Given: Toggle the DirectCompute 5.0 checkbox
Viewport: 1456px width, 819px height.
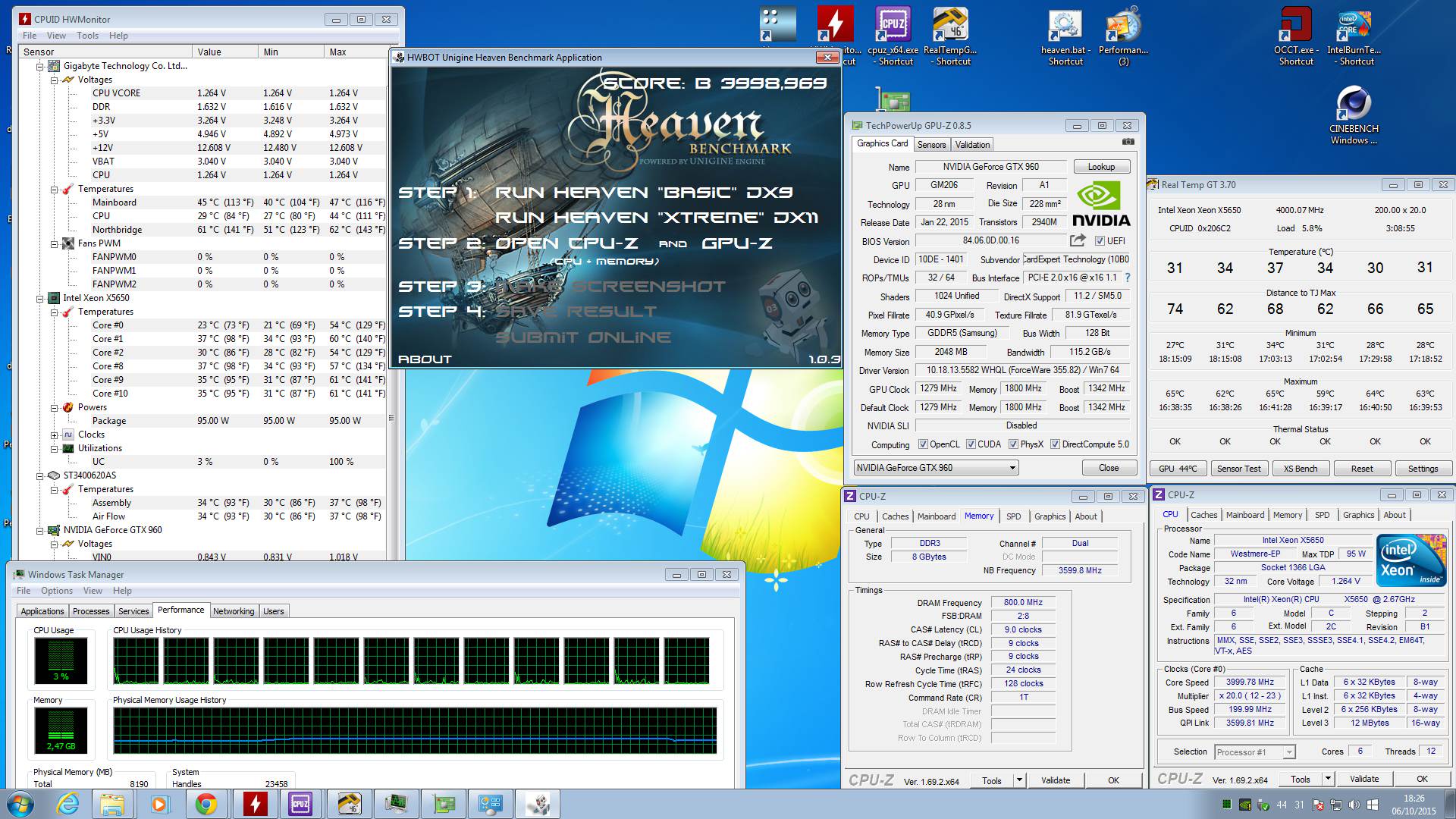Looking at the screenshot, I should [1055, 444].
